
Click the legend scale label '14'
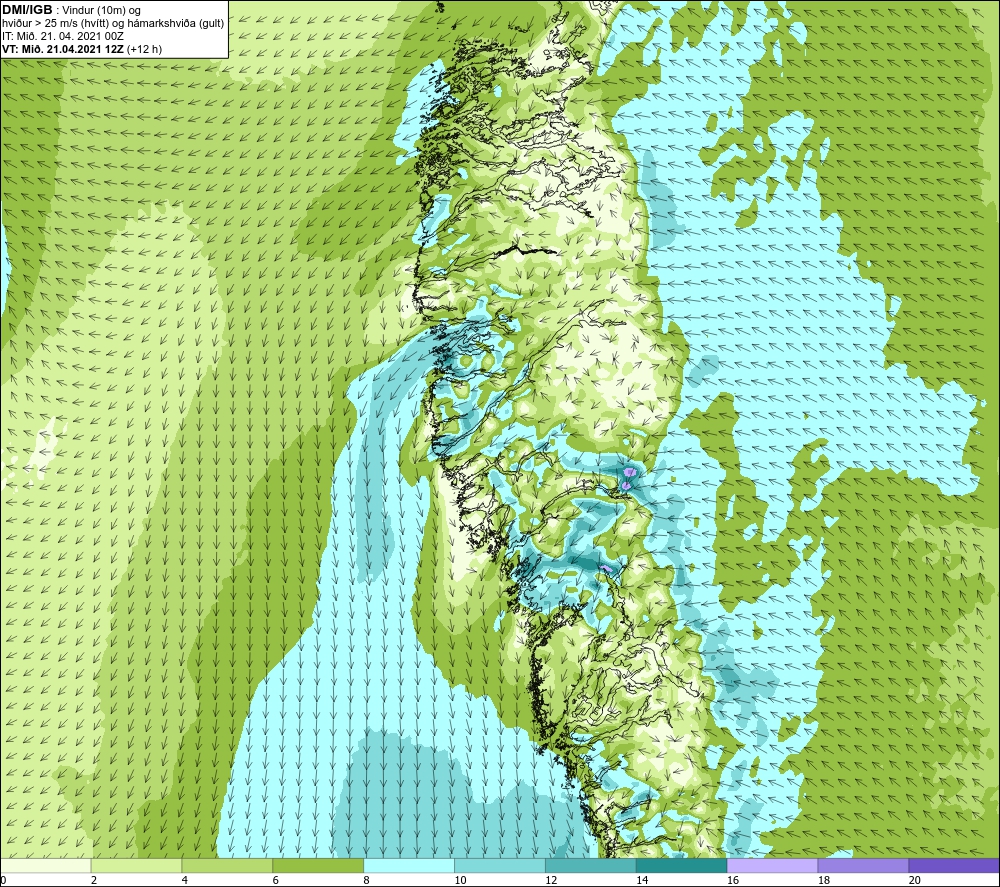(642, 880)
